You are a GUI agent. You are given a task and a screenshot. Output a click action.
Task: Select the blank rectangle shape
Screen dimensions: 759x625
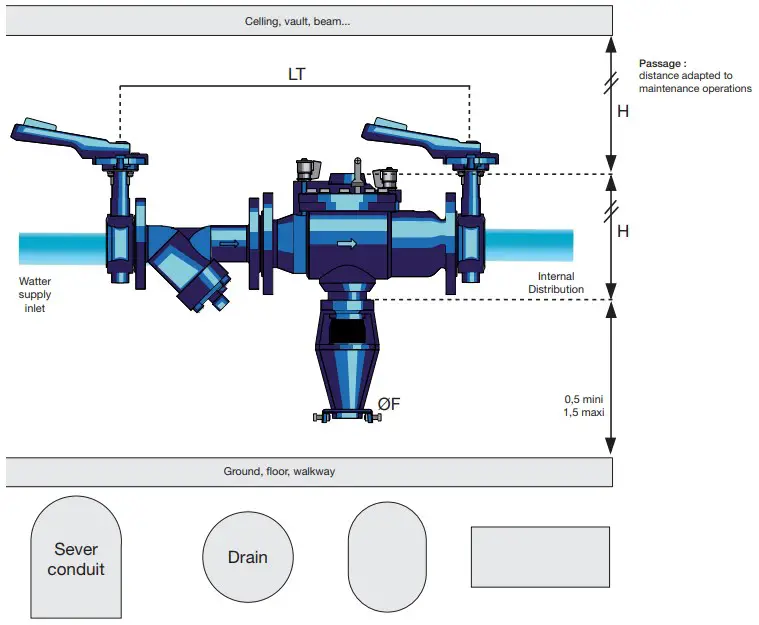click(x=540, y=557)
